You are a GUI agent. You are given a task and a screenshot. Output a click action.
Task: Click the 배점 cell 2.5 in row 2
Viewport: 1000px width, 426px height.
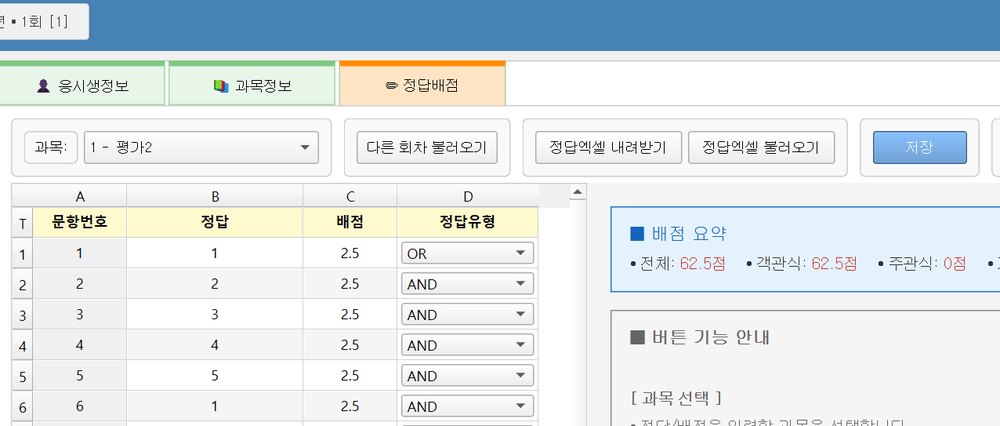[x=349, y=284]
